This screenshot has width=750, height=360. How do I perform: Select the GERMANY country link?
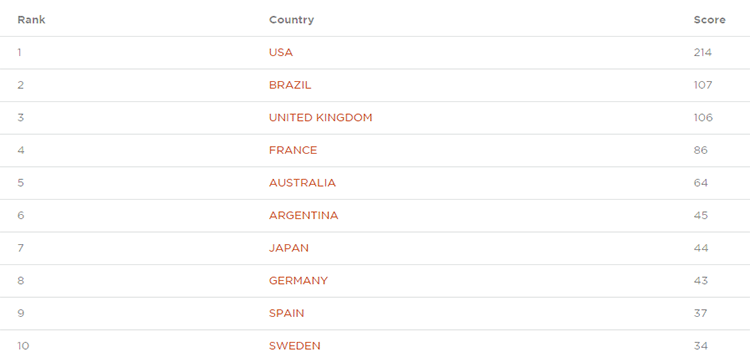pyautogui.click(x=298, y=280)
